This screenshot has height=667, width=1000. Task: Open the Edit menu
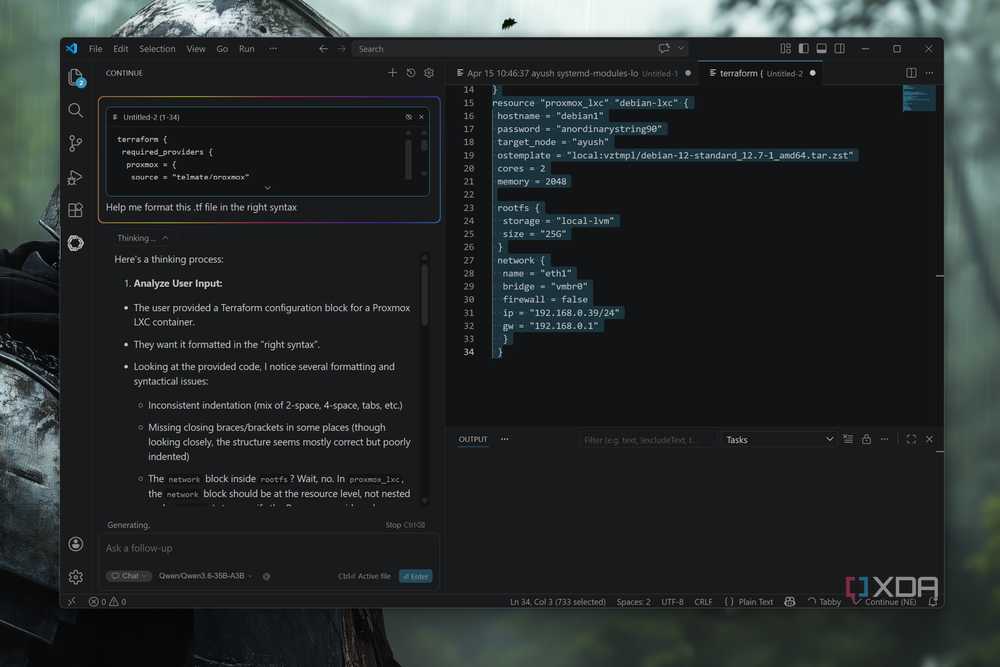tap(121, 48)
